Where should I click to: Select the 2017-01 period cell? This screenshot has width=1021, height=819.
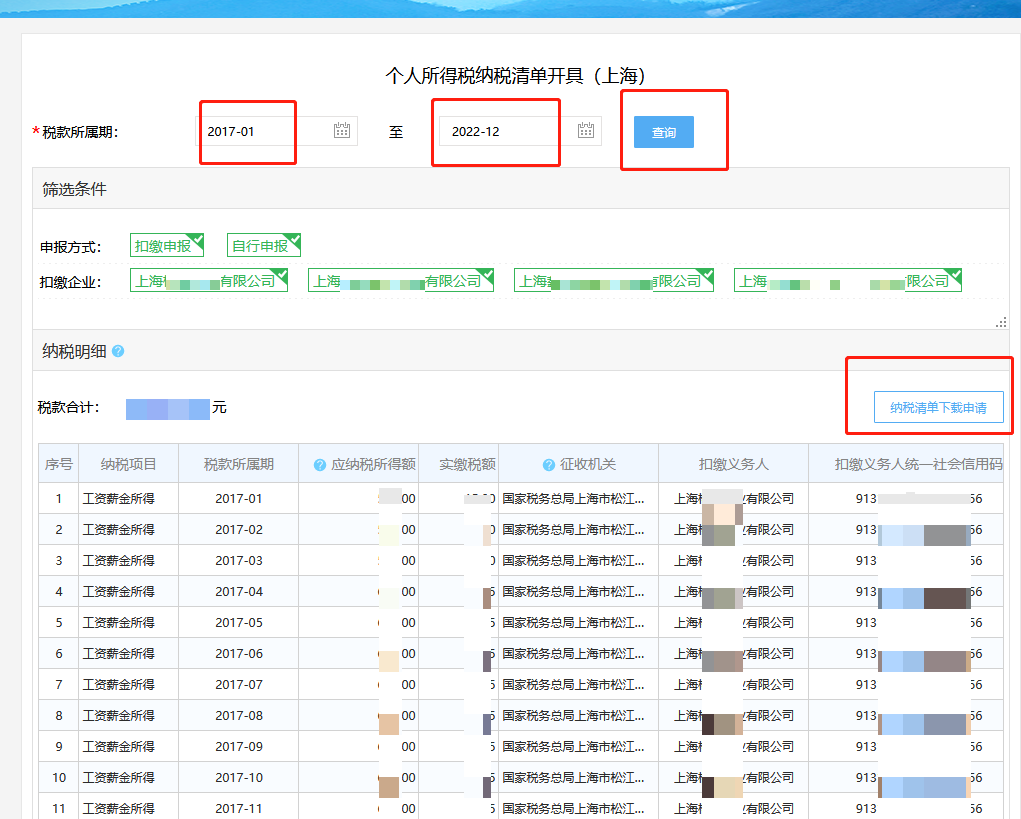click(x=238, y=499)
